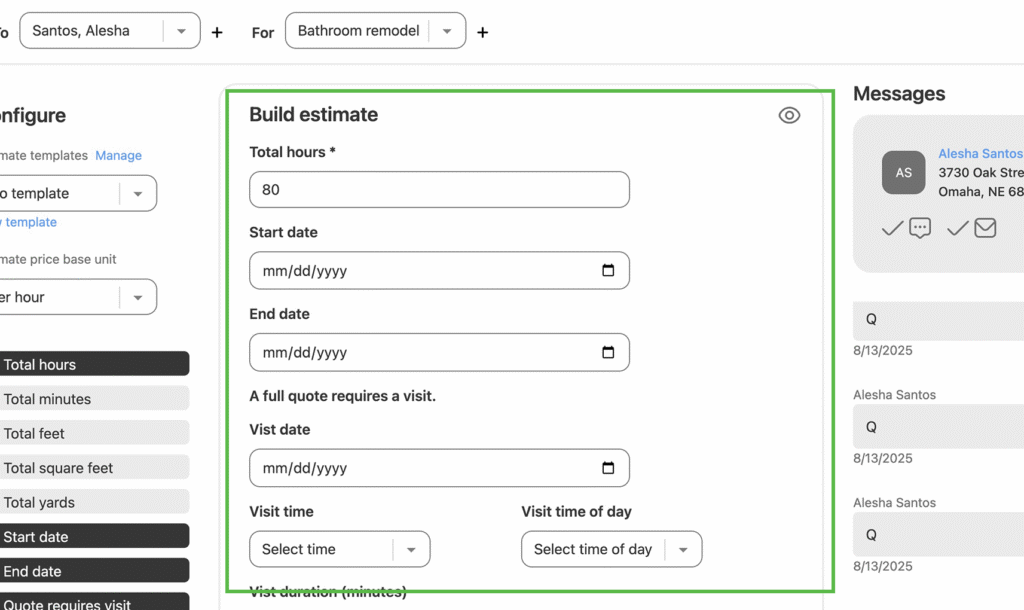Open the Start date calendar picker icon
This screenshot has height=610, width=1024.
point(608,271)
